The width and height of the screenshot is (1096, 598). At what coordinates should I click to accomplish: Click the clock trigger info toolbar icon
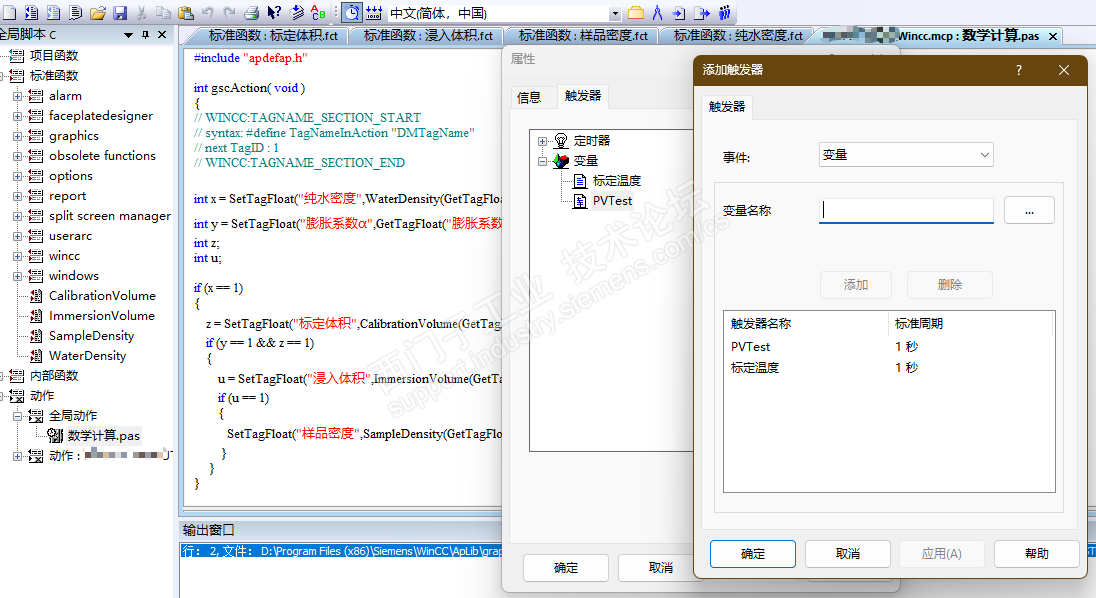[x=352, y=13]
